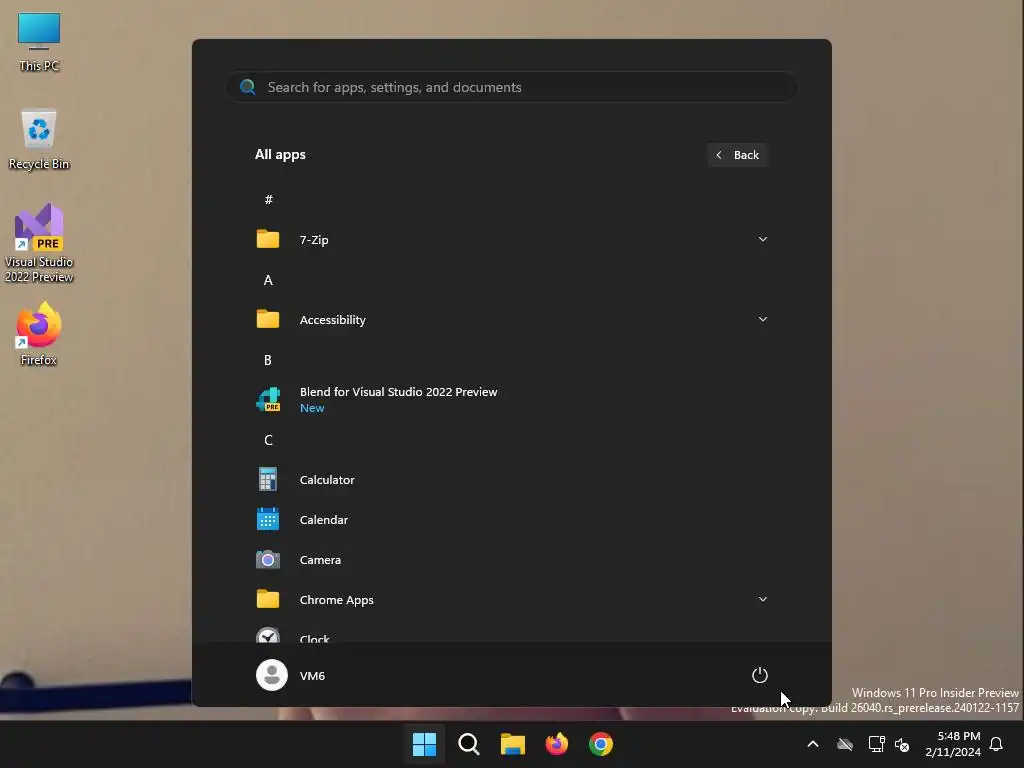This screenshot has width=1024, height=768.
Task: Select the Recycle Bin desktop icon
Action: coord(39,140)
